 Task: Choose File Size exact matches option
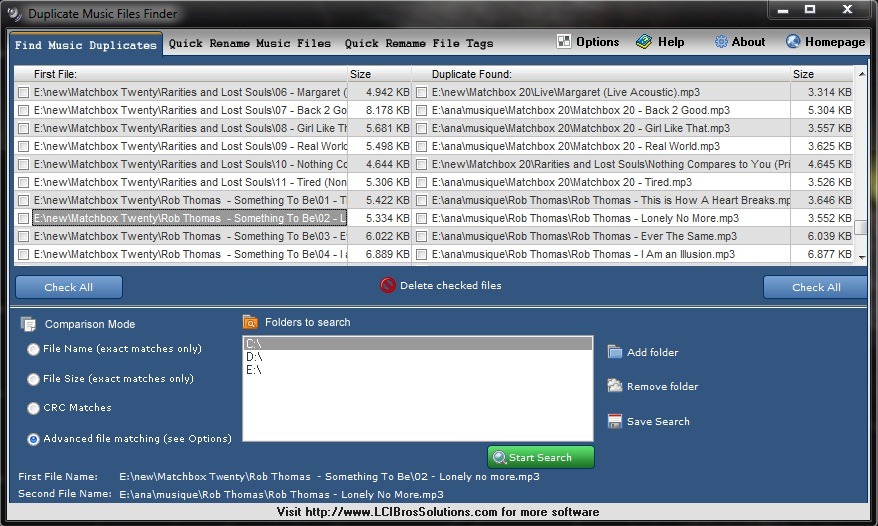(34, 379)
